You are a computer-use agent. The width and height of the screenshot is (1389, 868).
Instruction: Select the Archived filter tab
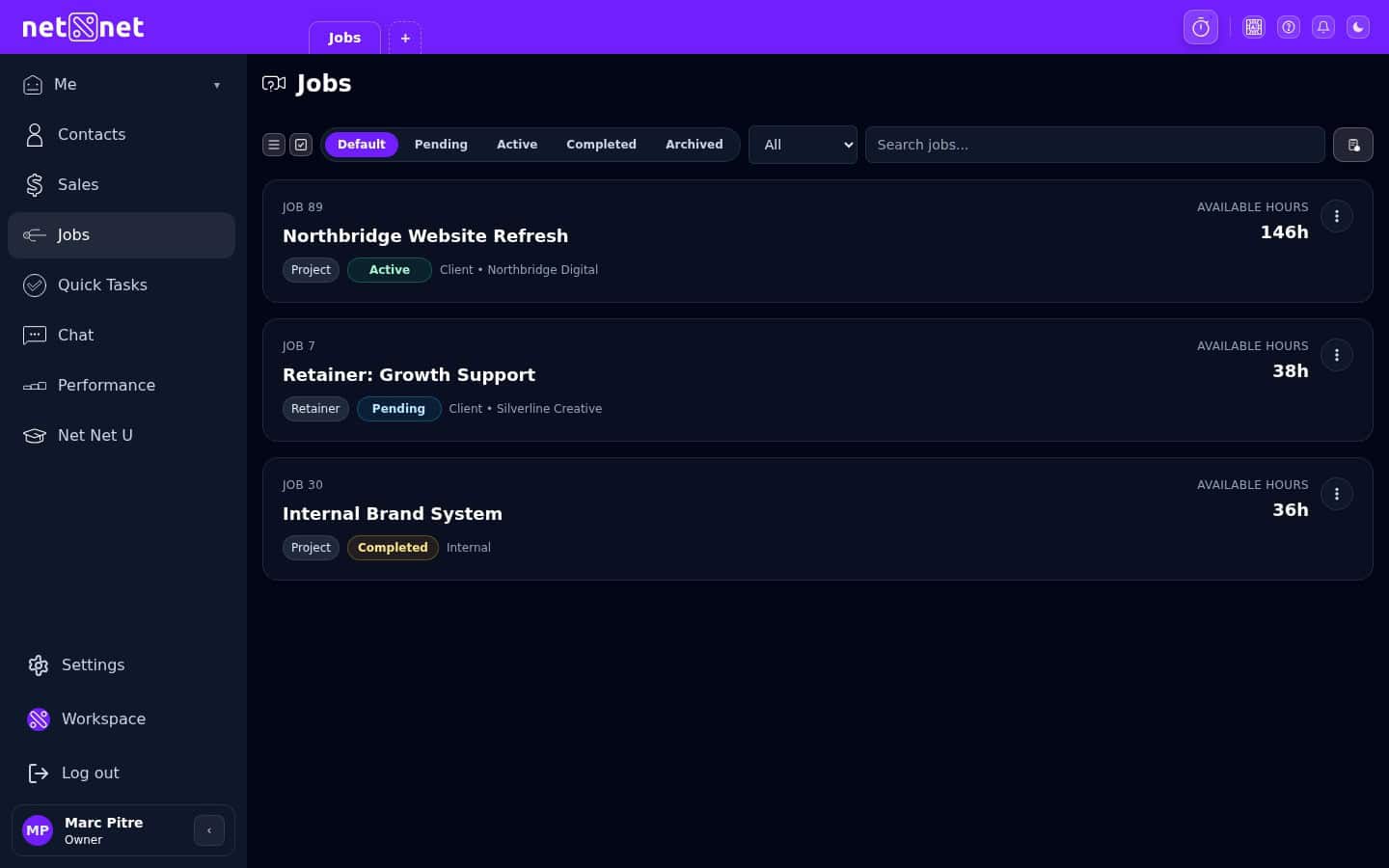pyautogui.click(x=694, y=145)
